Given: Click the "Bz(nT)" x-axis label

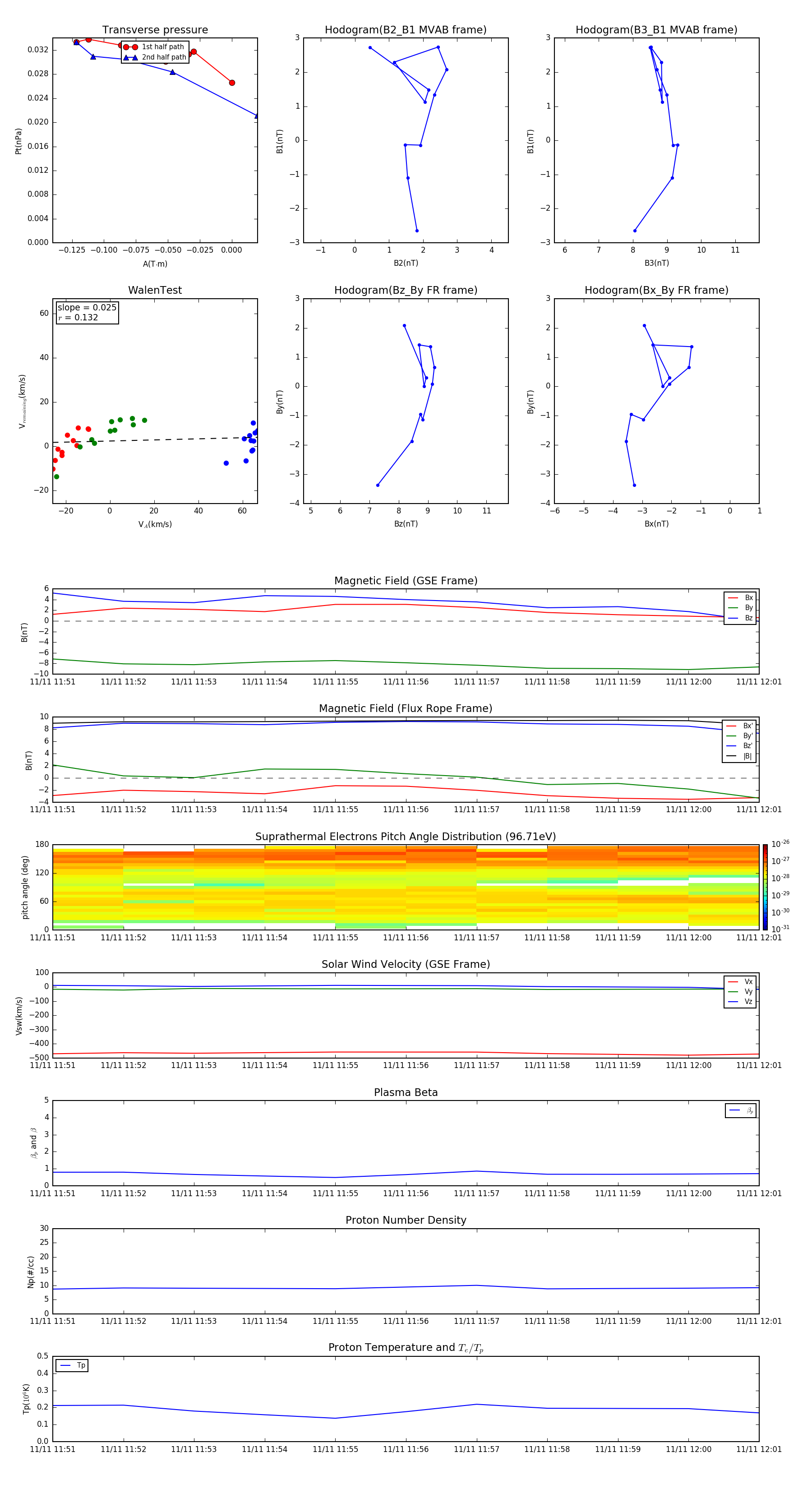Looking at the screenshot, I should [x=406, y=524].
